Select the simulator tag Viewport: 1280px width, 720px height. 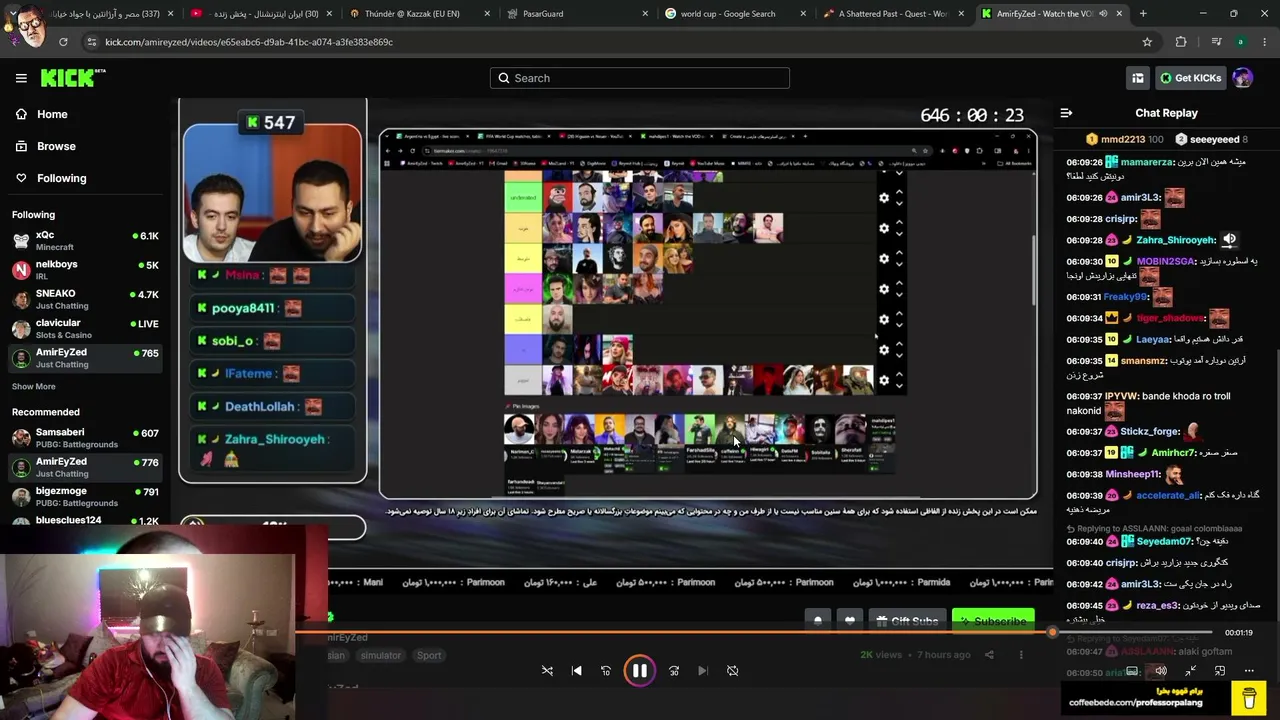(380, 655)
